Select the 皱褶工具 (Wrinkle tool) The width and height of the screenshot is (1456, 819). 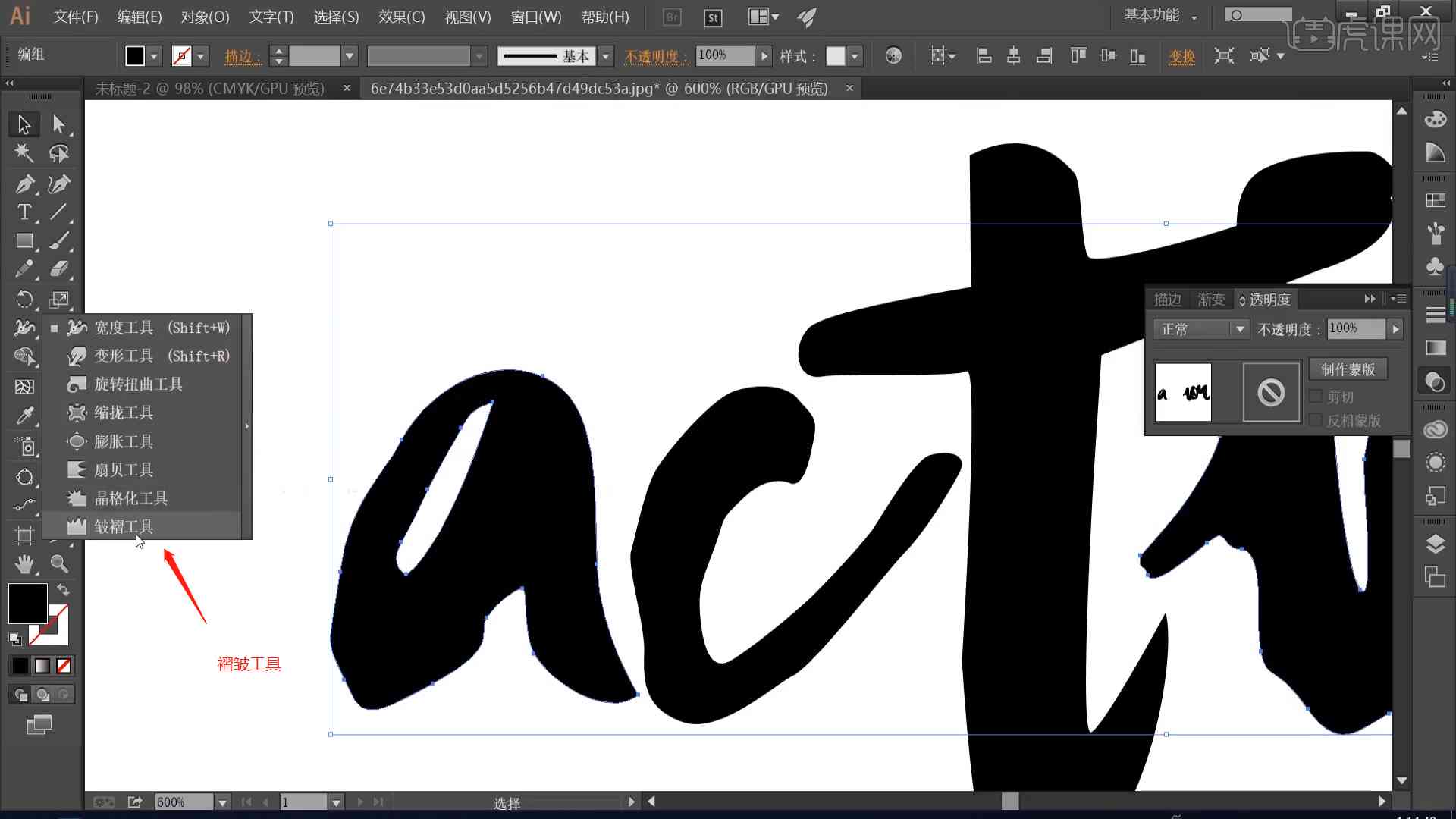click(x=122, y=526)
